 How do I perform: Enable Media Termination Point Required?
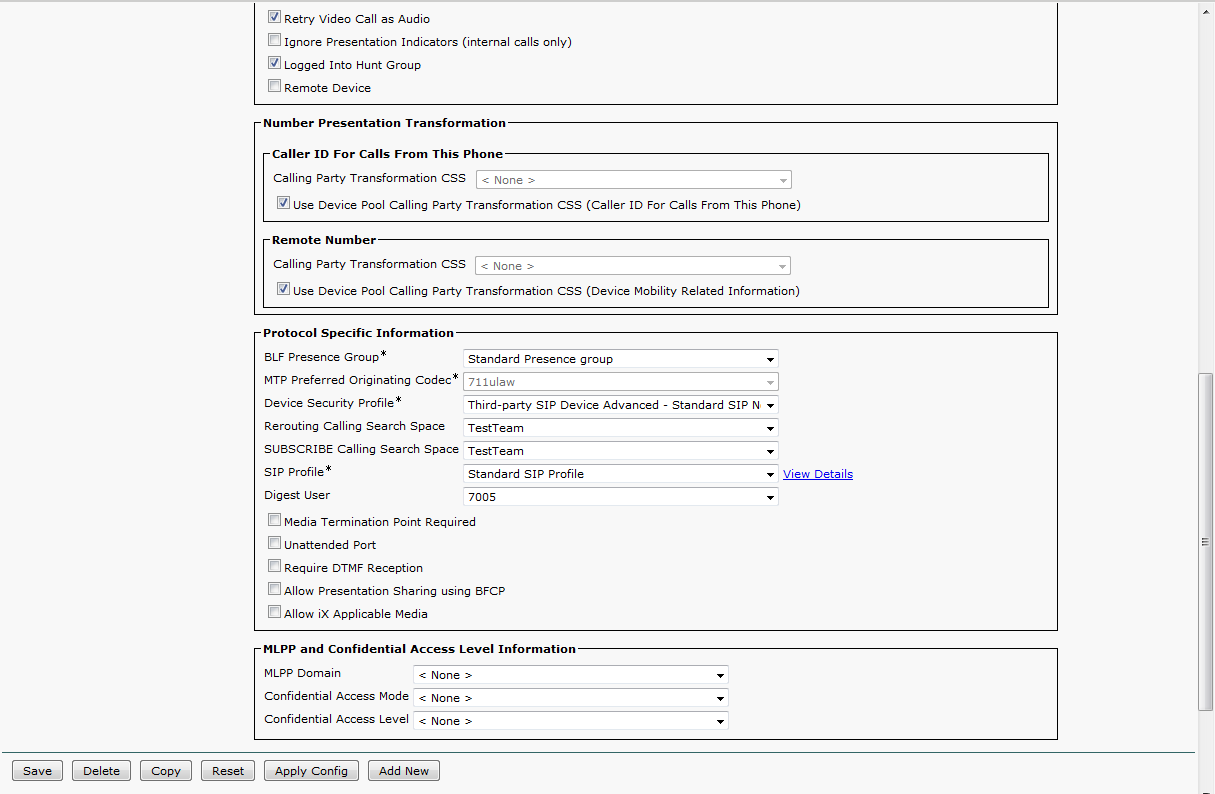[x=275, y=521]
